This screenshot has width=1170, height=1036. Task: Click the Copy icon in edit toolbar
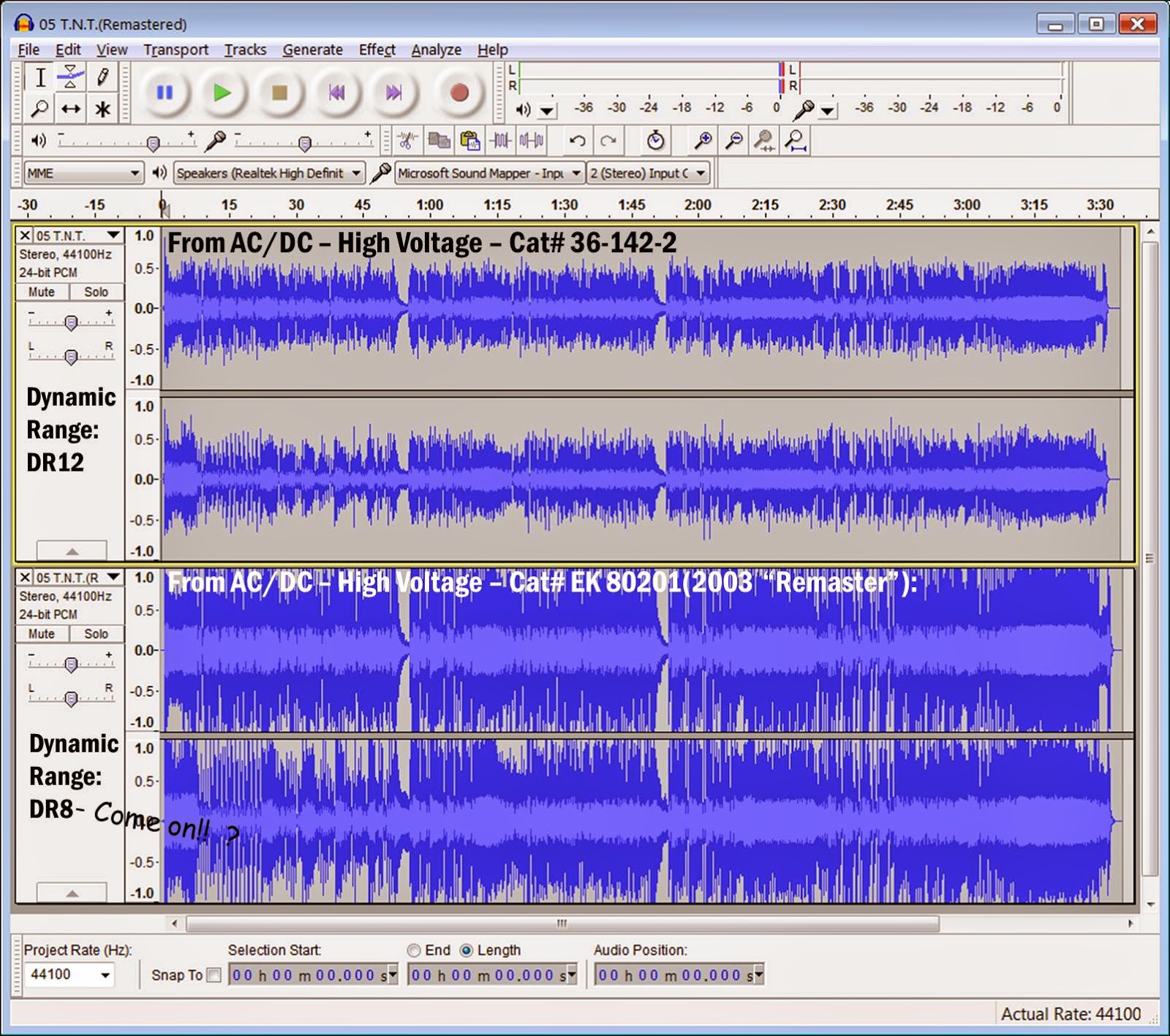tap(439, 140)
